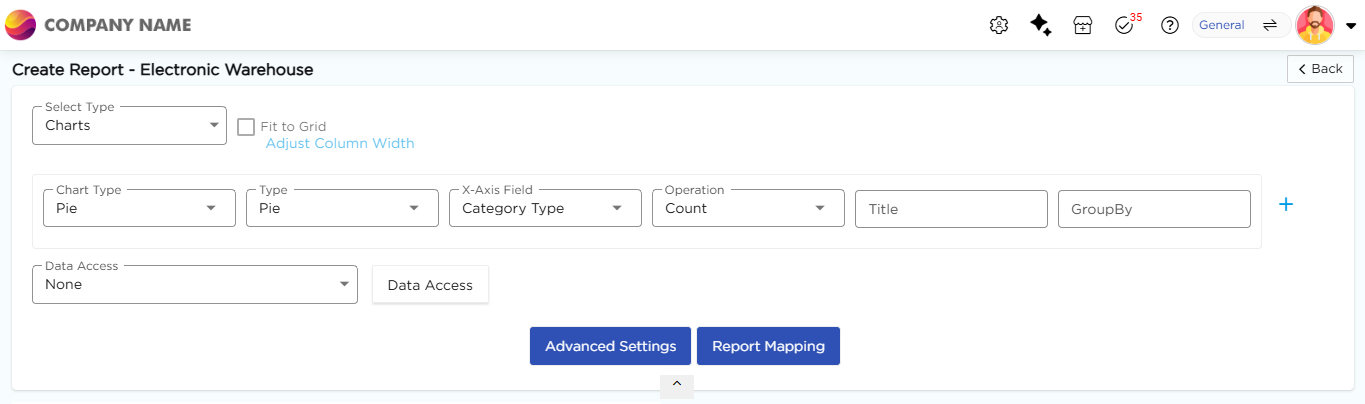Viewport: 1365px width, 404px height.
Task: Enable the Fit to Grid checkbox
Action: click(x=246, y=127)
